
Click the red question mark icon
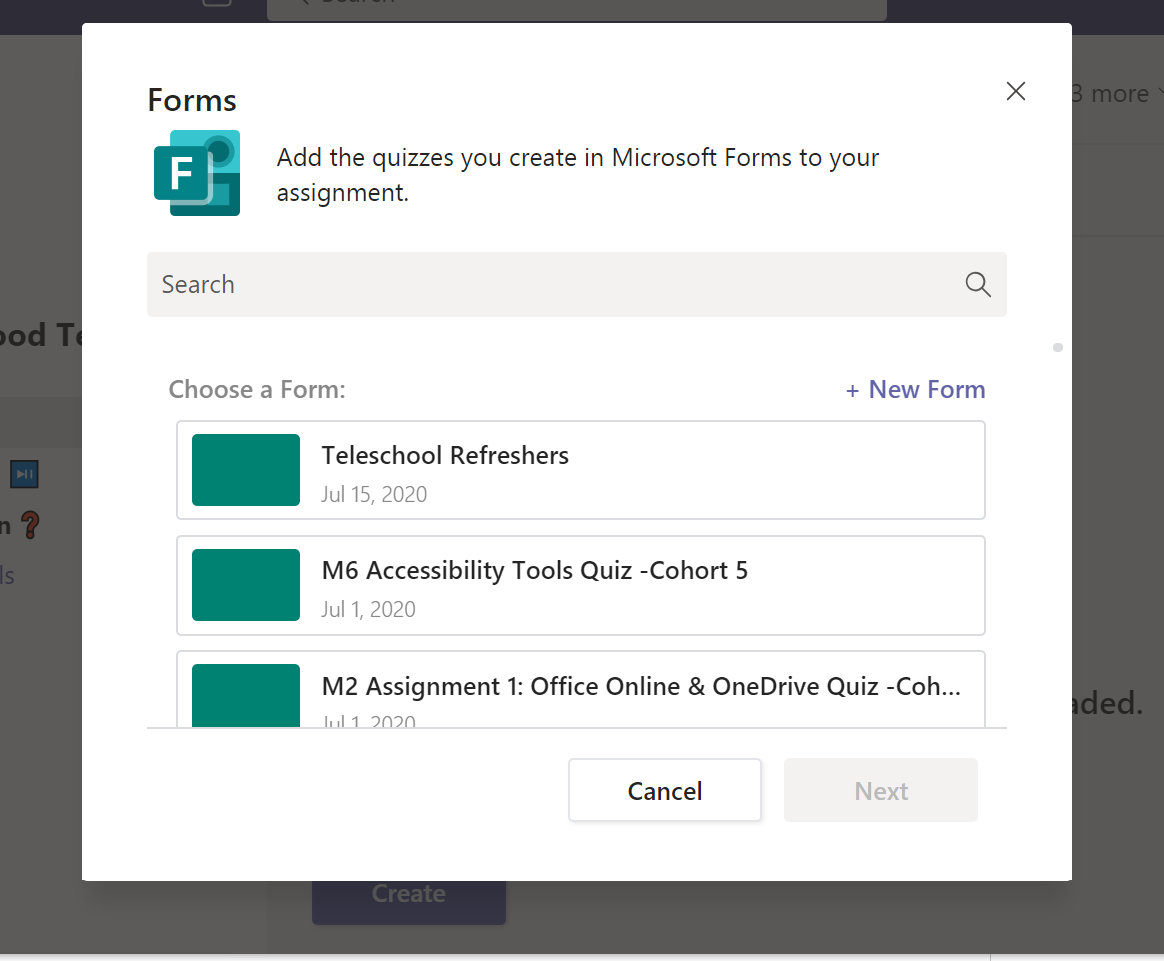pos(32,525)
